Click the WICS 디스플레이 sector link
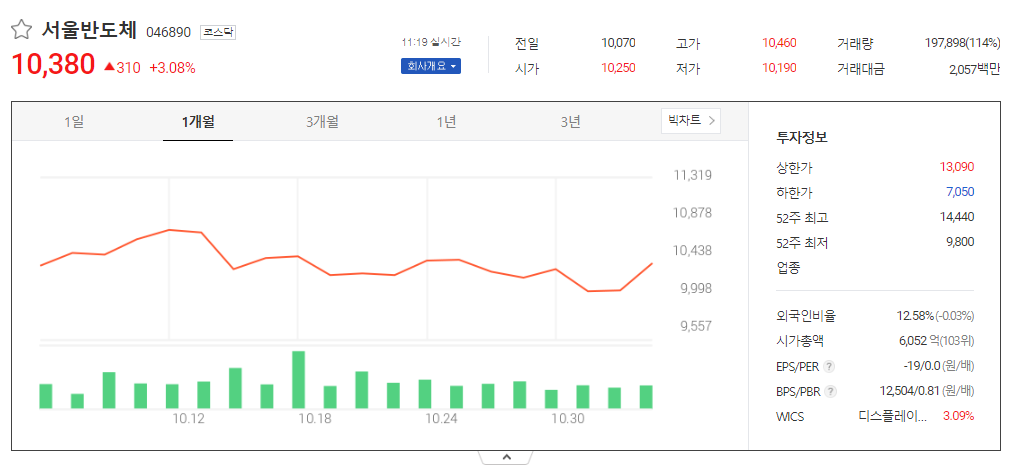 (x=892, y=417)
